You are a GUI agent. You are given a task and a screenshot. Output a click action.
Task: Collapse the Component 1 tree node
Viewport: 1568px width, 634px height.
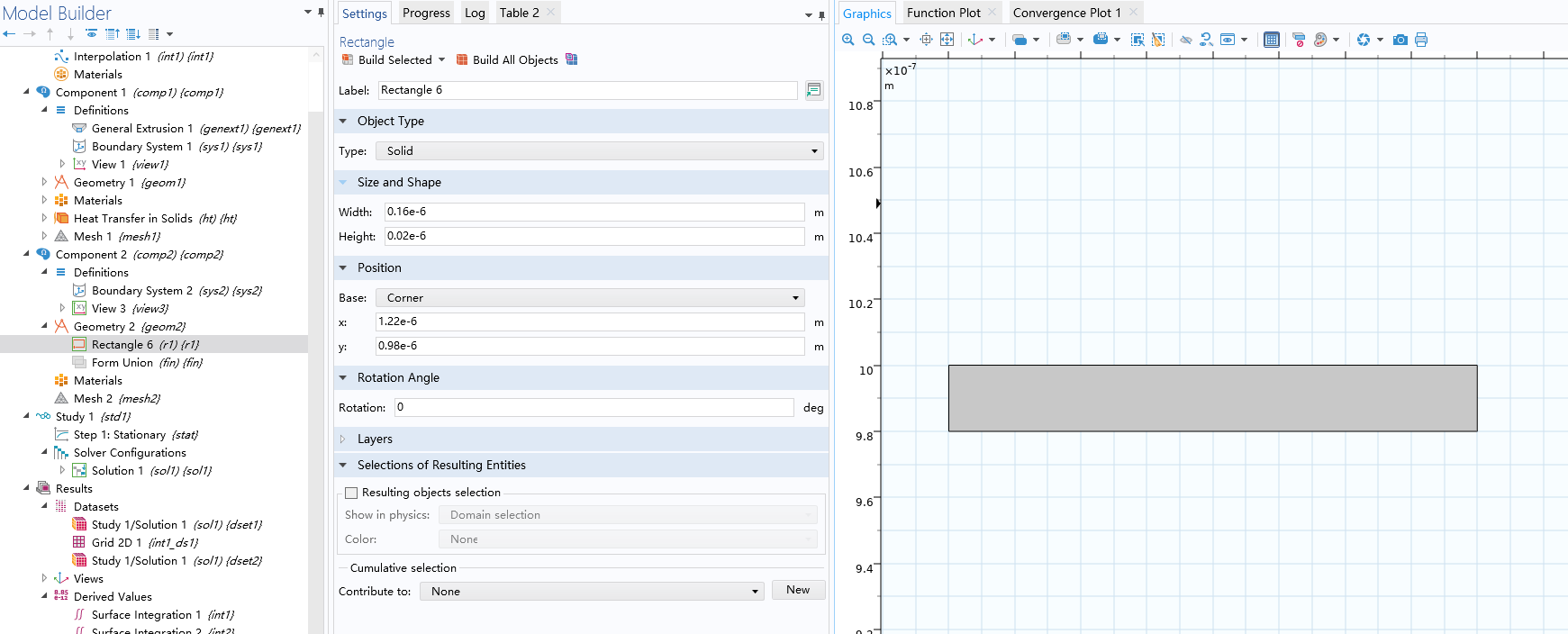click(x=26, y=92)
